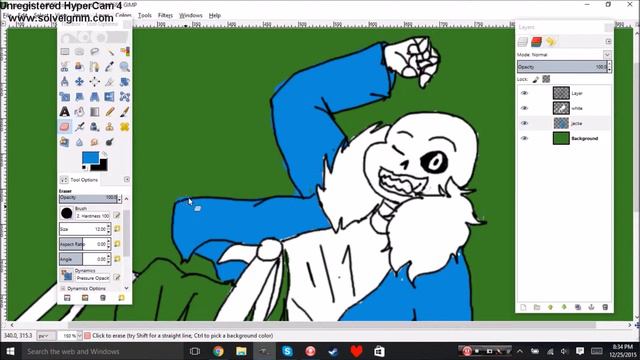The height and width of the screenshot is (360, 640).
Task: Select the Color Picker eyedropper tool
Action: point(109,67)
